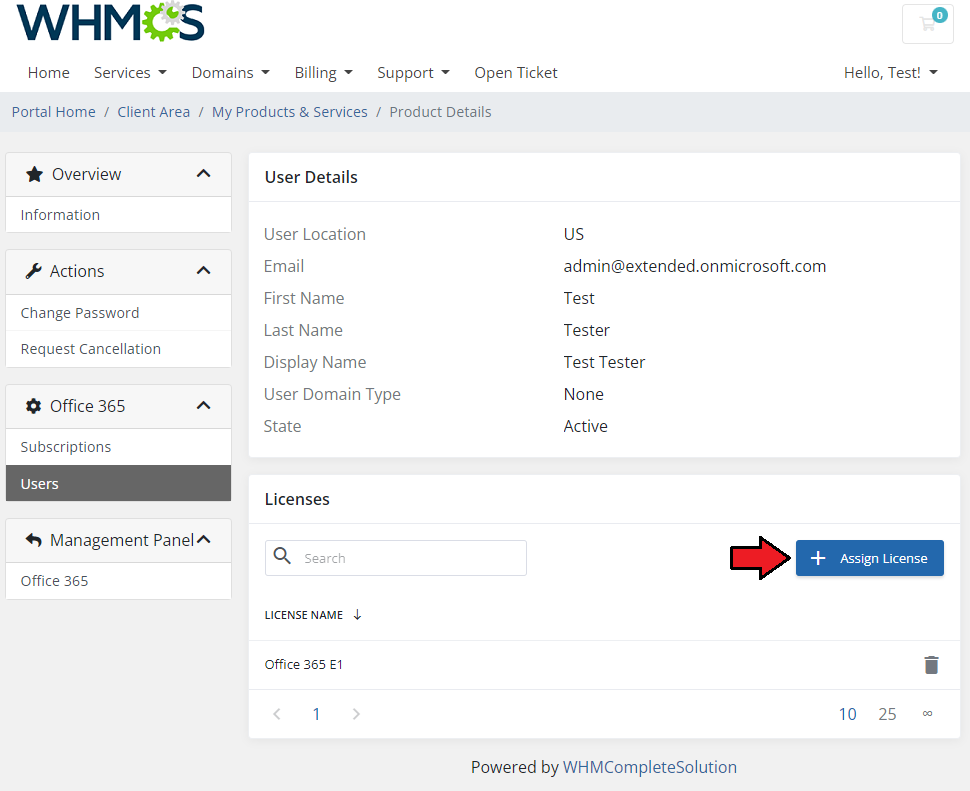Click the Assign License button
This screenshot has height=791, width=970.
[869, 558]
